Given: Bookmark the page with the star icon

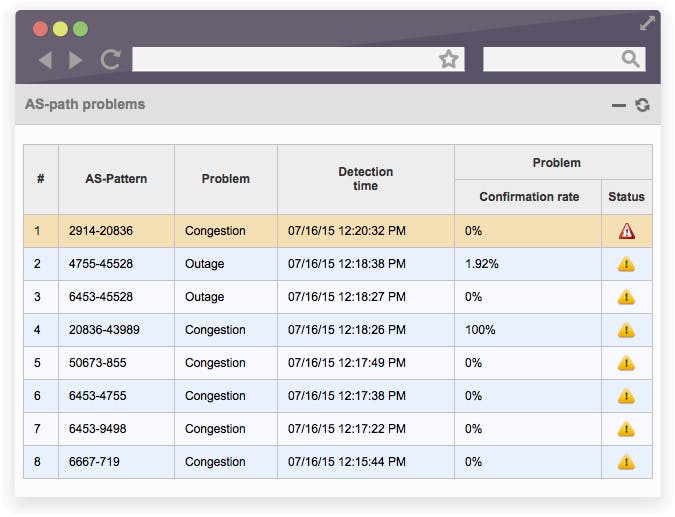Looking at the screenshot, I should (449, 60).
